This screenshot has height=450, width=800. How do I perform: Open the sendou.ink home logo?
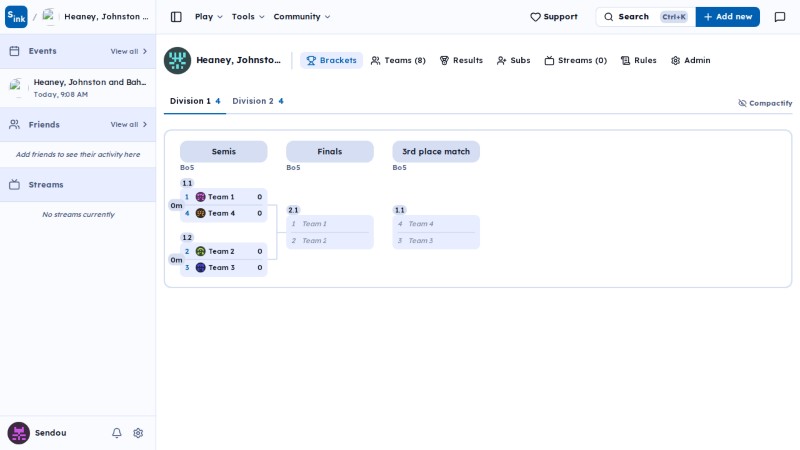[16, 17]
